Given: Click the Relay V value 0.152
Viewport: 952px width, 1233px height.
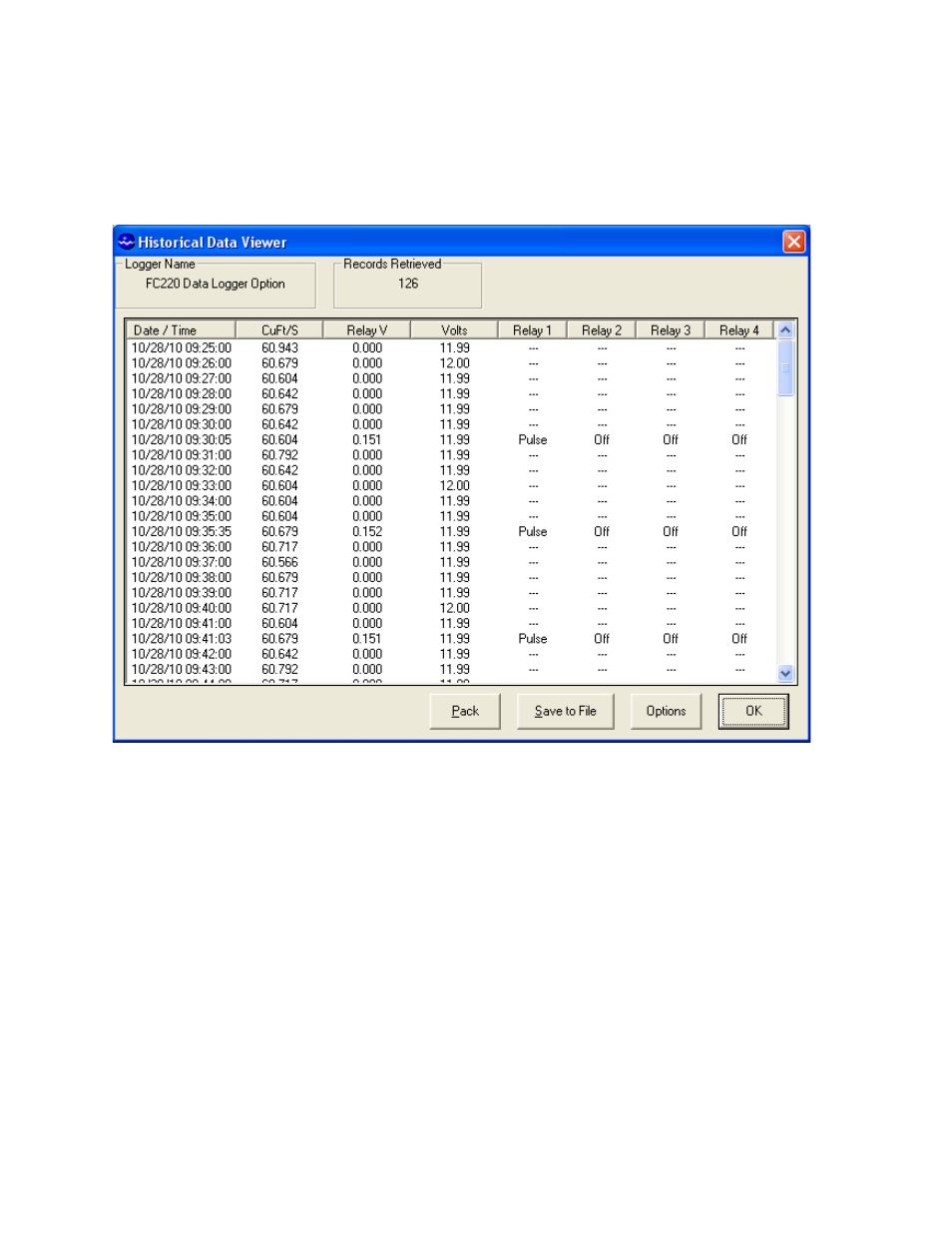Looking at the screenshot, I should [x=366, y=532].
